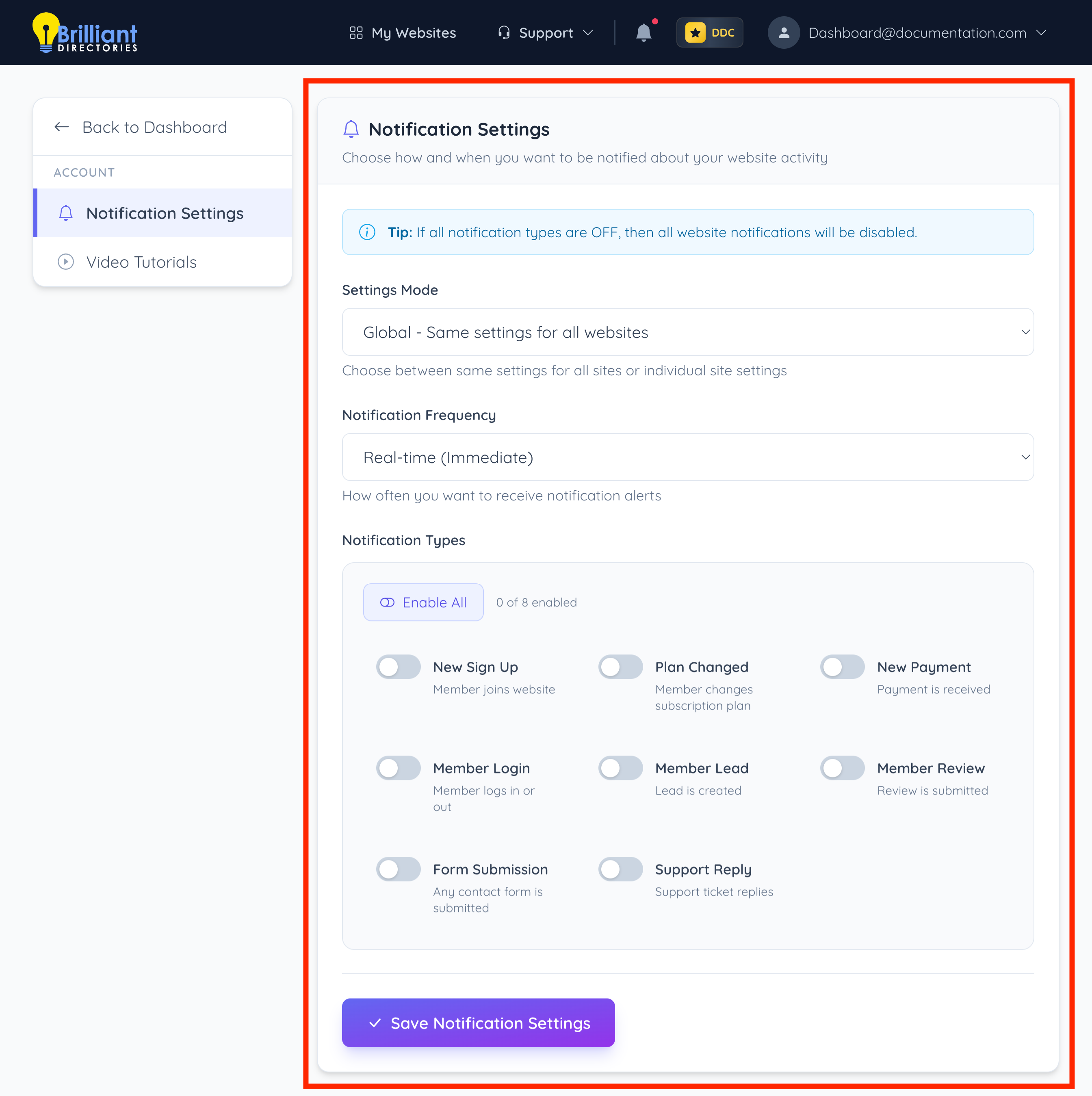Toggle New Sign Up notifications
Viewport: 1092px width, 1096px height.
pyautogui.click(x=398, y=667)
